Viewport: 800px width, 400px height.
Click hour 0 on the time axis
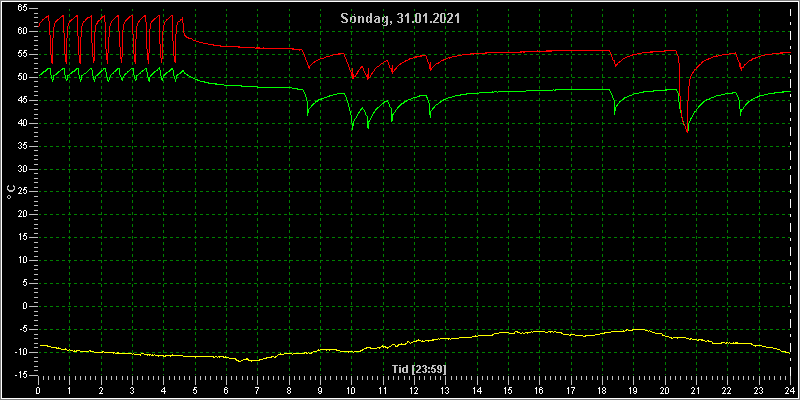click(38, 391)
